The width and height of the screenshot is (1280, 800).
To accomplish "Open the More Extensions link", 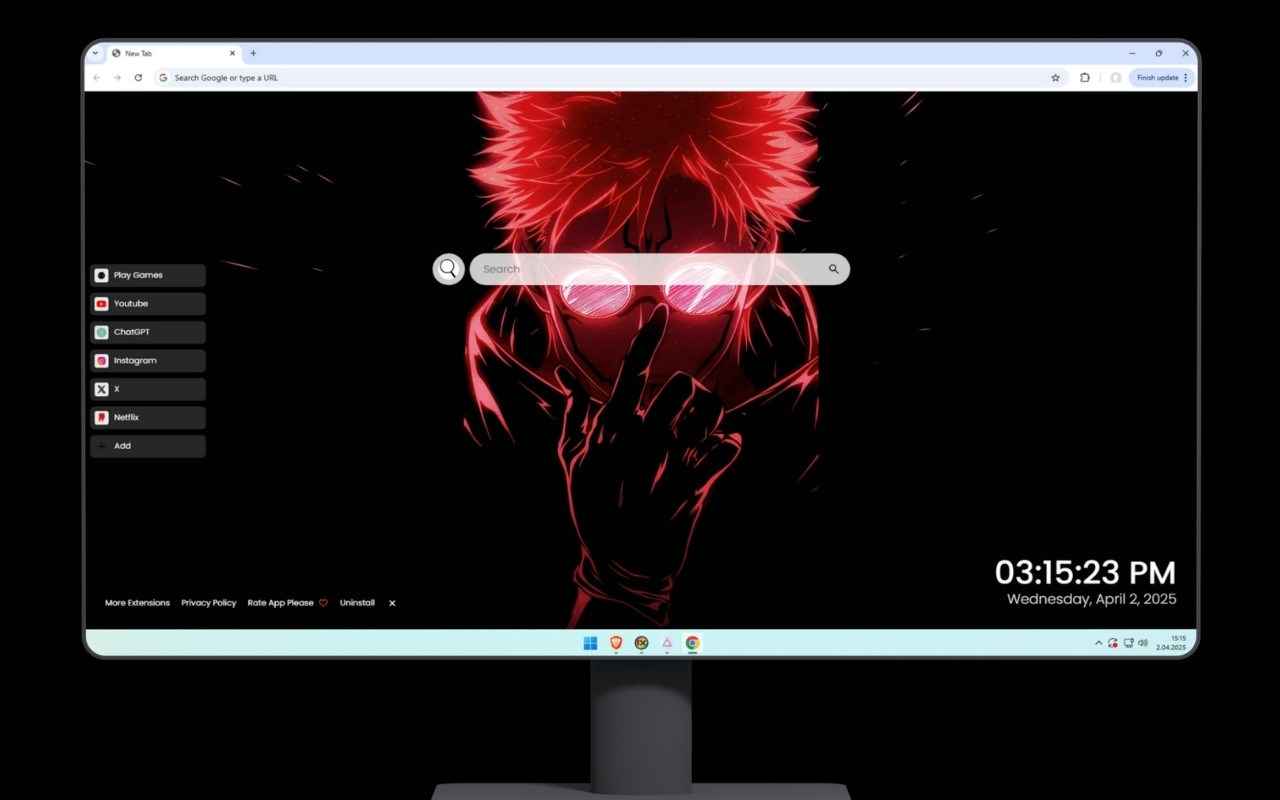I will coord(137,603).
